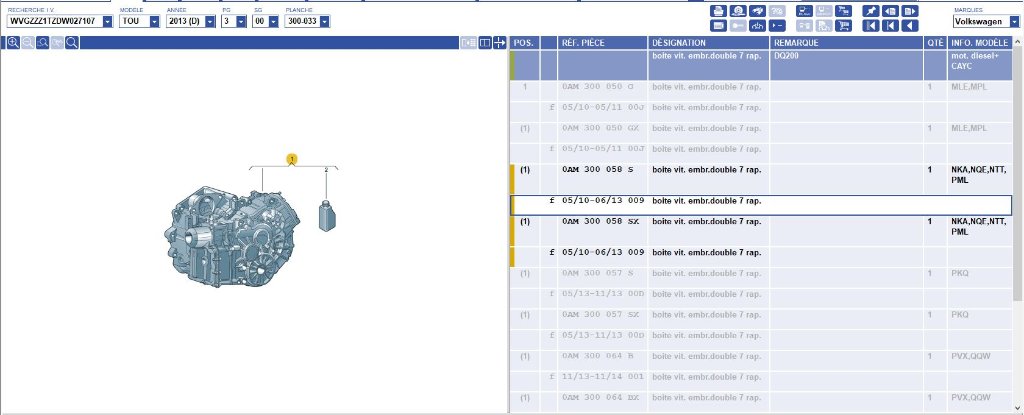The width and height of the screenshot is (1024, 415).
Task: Click the RÉF. PIÈCE column header
Action: coord(602,43)
